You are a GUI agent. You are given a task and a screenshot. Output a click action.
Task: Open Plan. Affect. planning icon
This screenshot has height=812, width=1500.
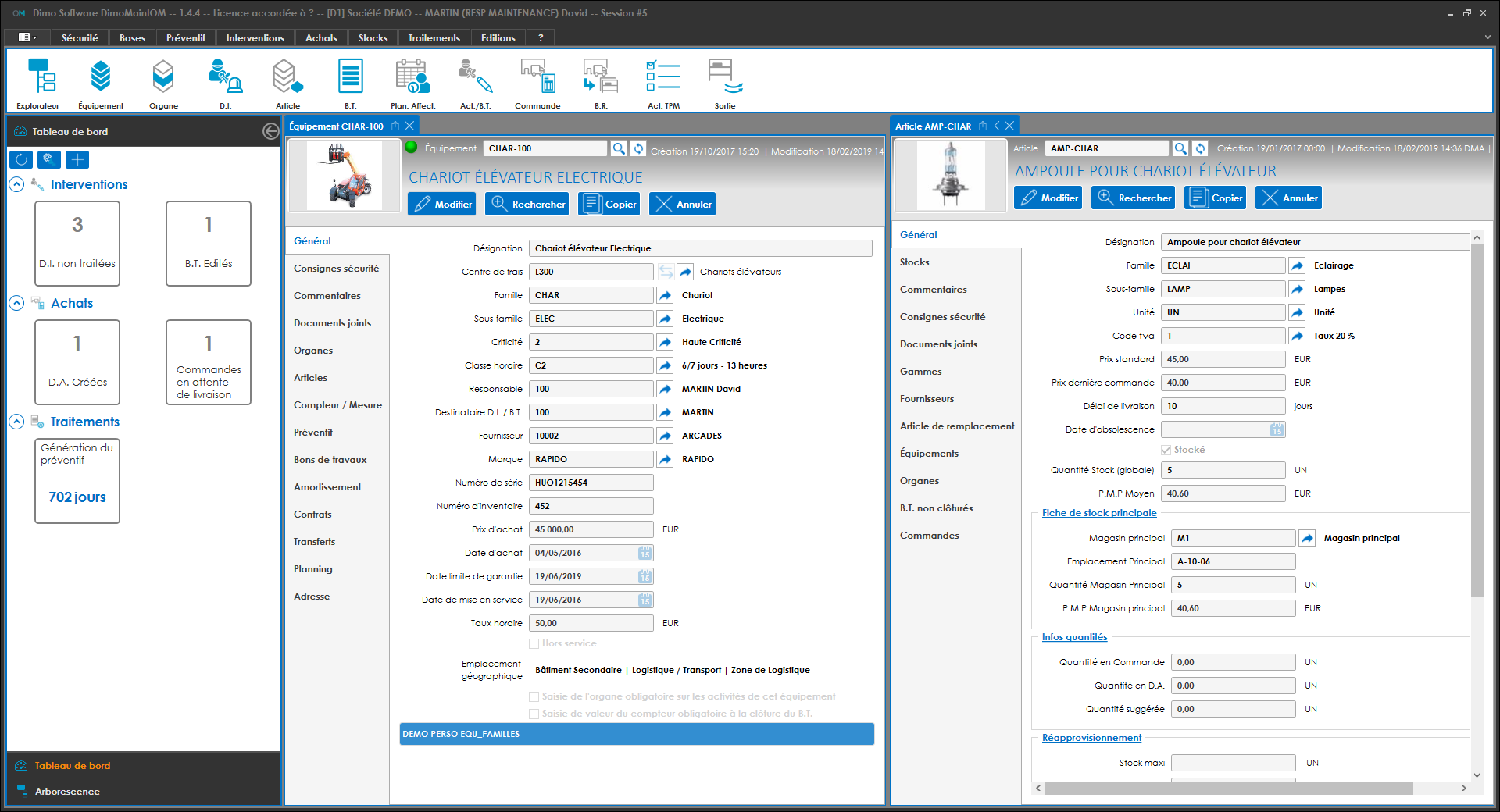412,83
